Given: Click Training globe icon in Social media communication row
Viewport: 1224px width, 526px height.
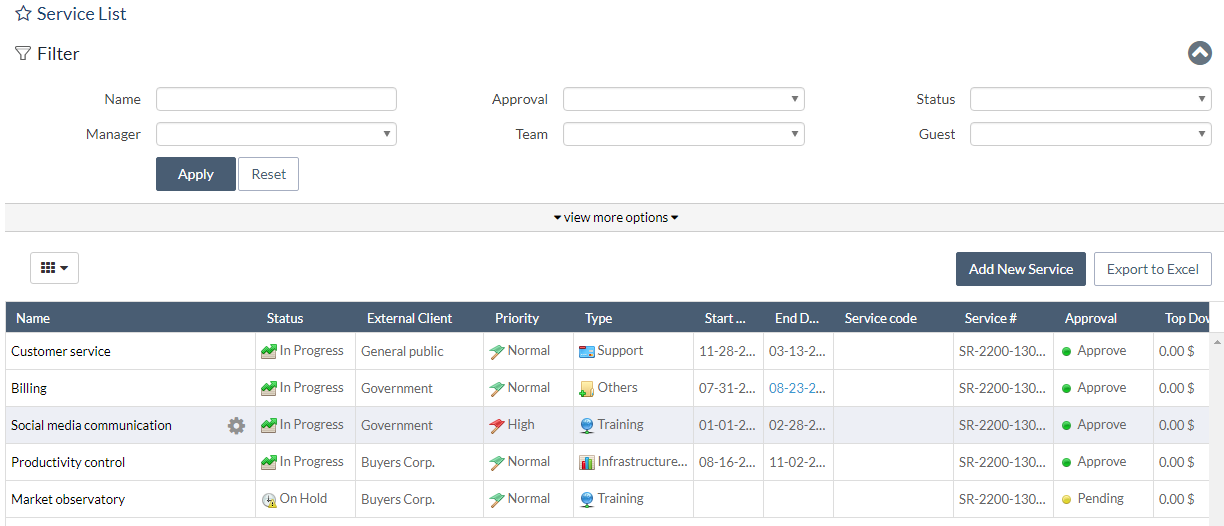Looking at the screenshot, I should click(x=587, y=426).
